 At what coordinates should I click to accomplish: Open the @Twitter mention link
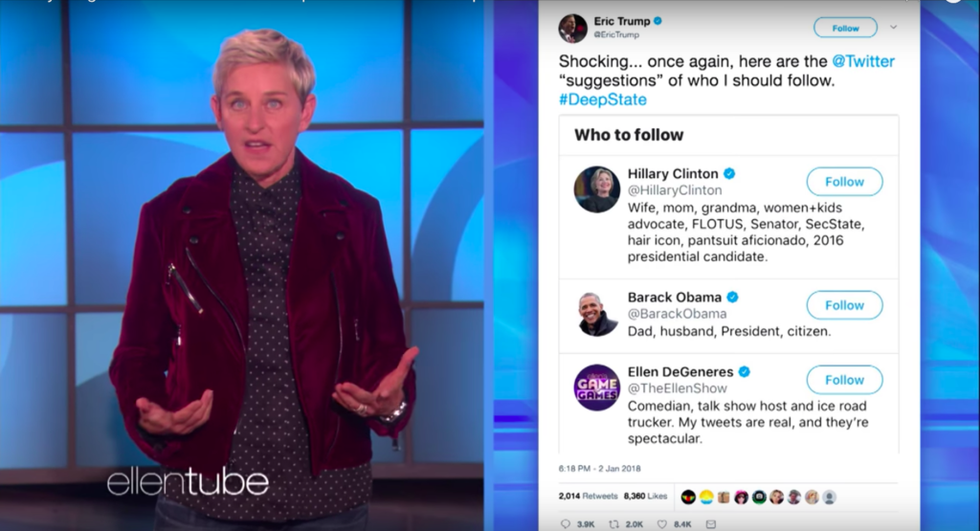point(863,61)
